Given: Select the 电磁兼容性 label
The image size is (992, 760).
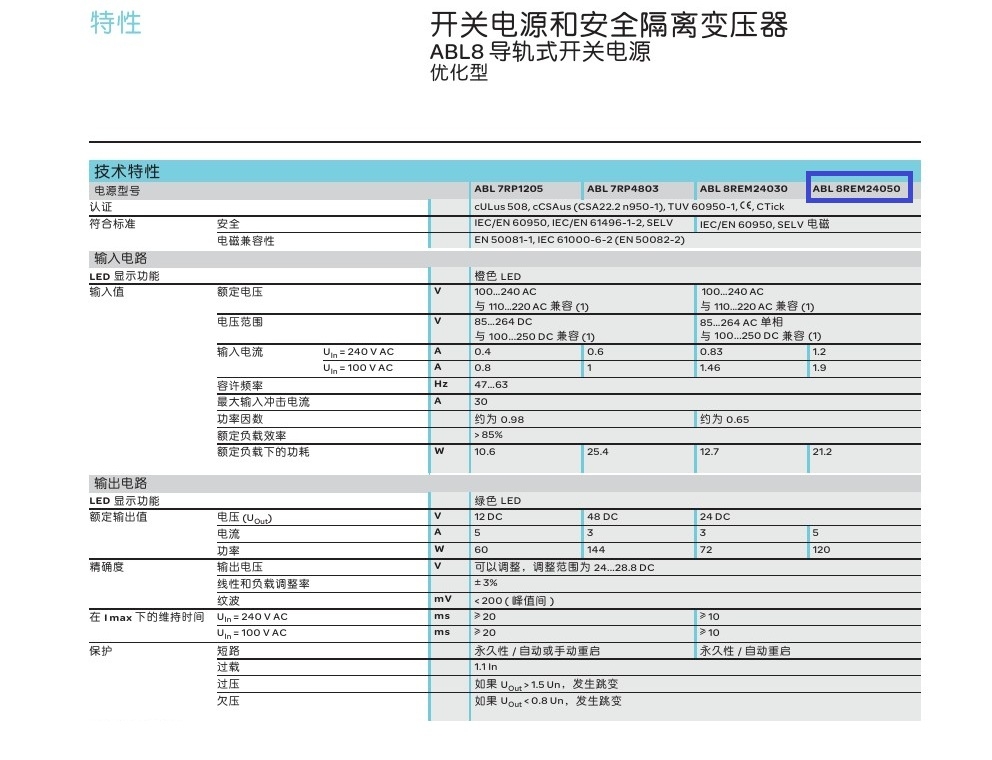Looking at the screenshot, I should click(x=245, y=240).
